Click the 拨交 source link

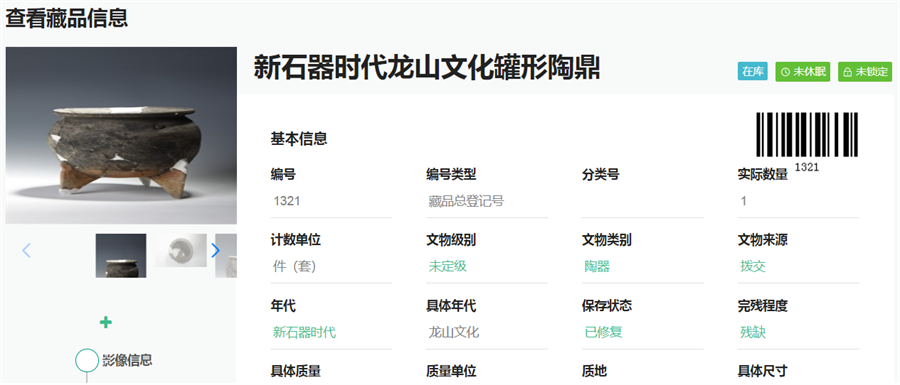point(753,267)
